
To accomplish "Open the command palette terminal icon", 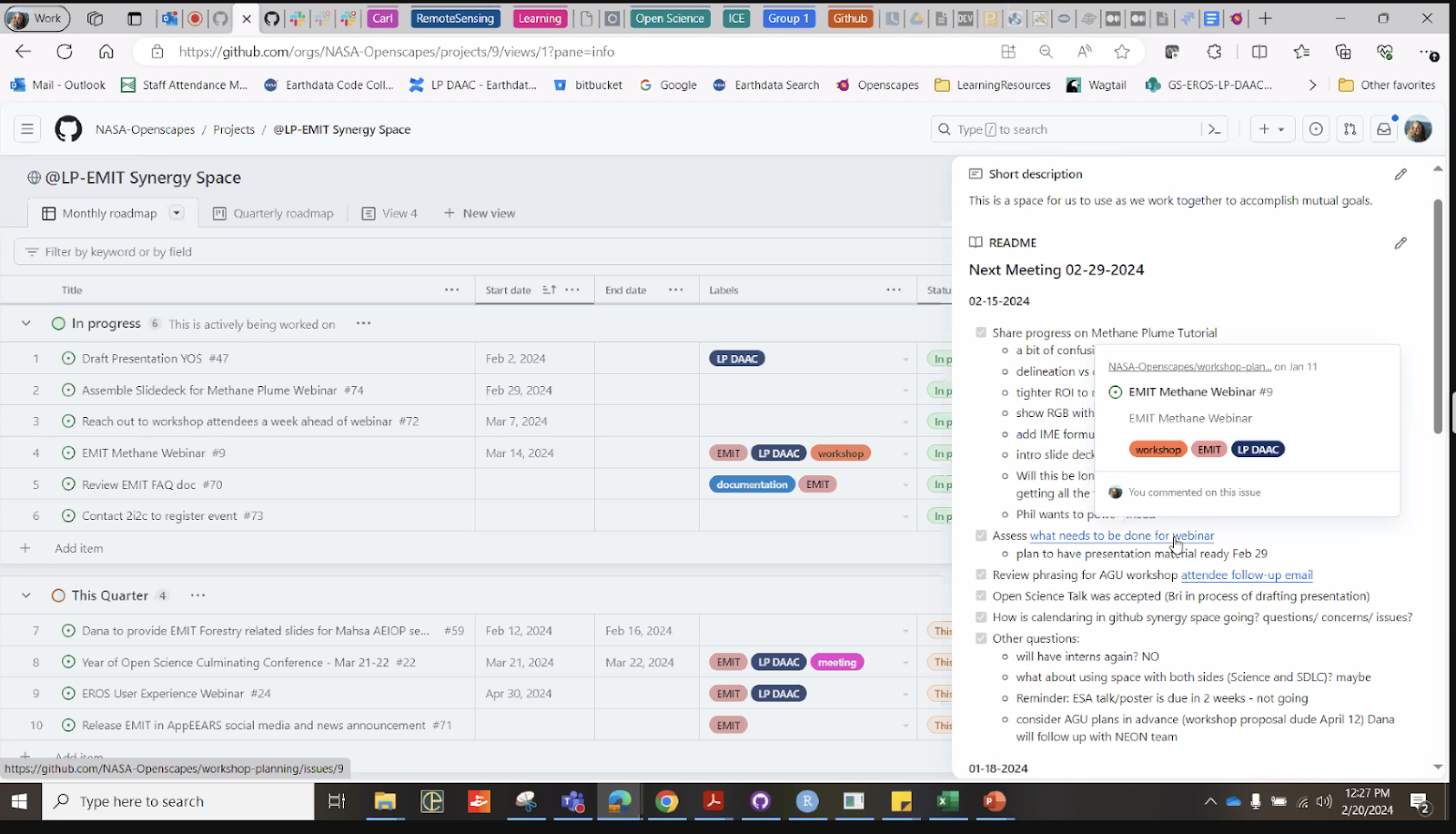I will tap(1216, 128).
